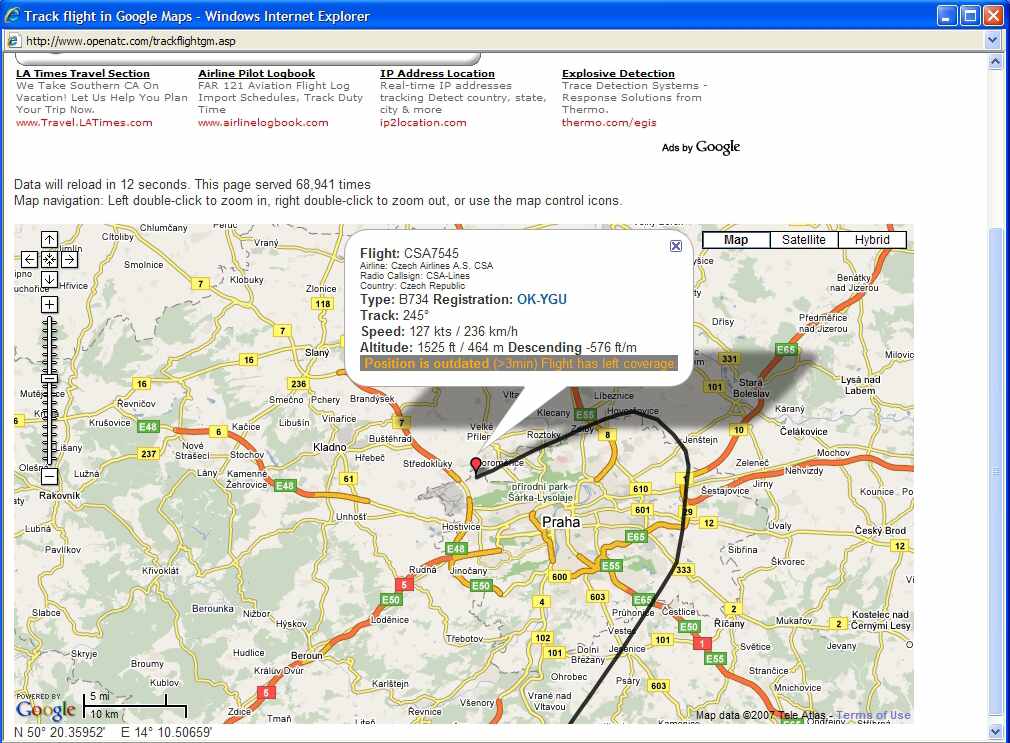This screenshot has width=1010, height=743.
Task: Click the Internet Explorer logo in title bar
Action: click(x=12, y=15)
